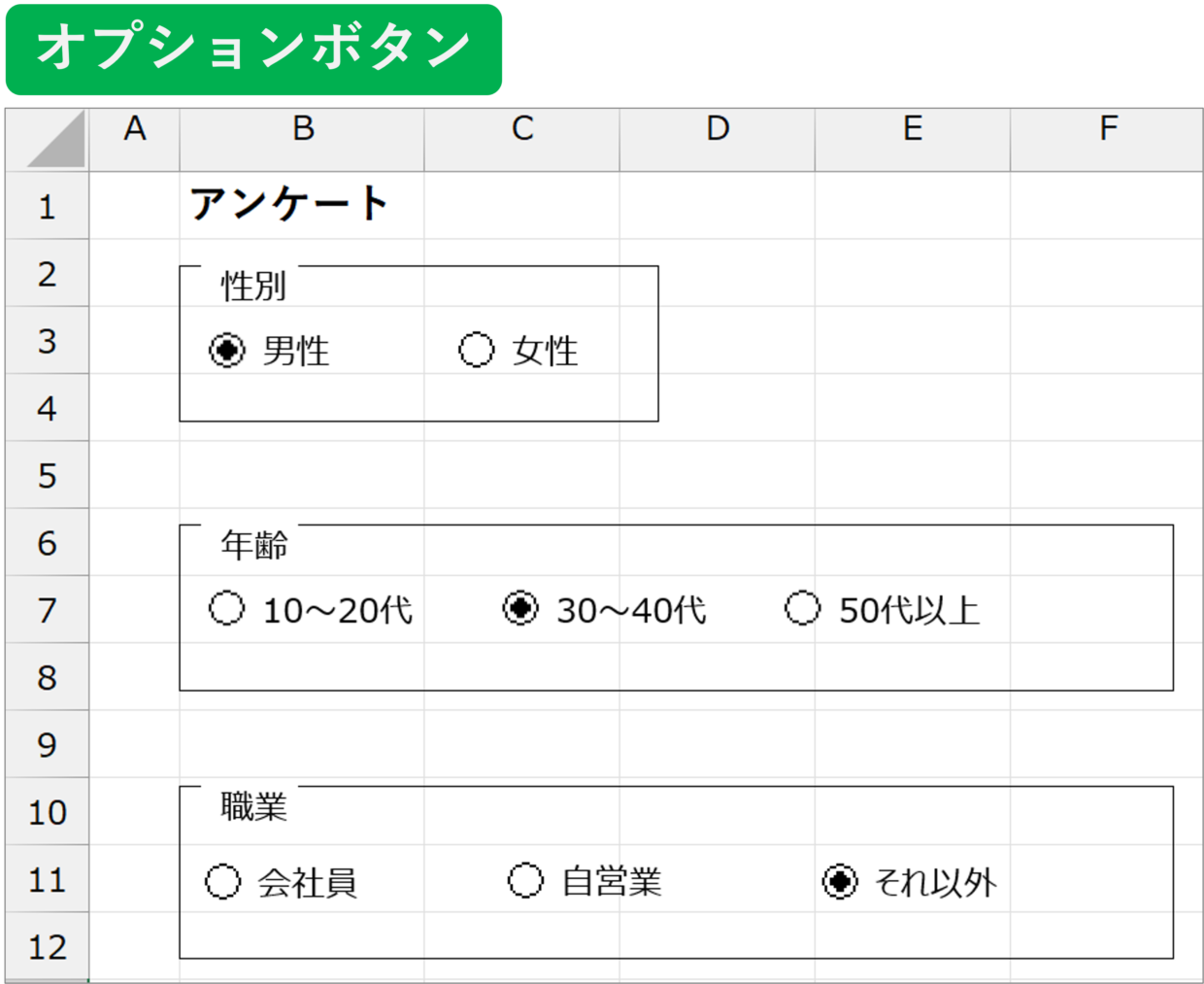1204x984 pixels.
Task: Select row 9 header
Action: tap(47, 741)
